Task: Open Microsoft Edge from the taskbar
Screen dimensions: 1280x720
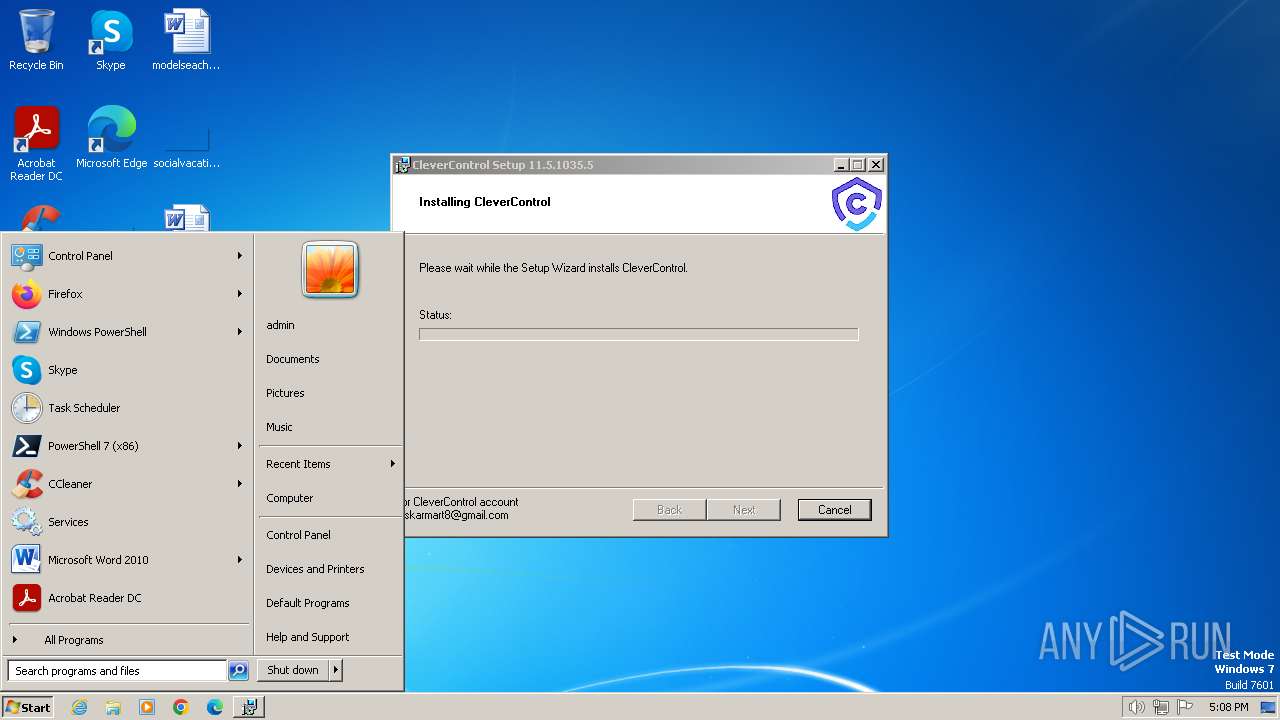Action: [215, 707]
